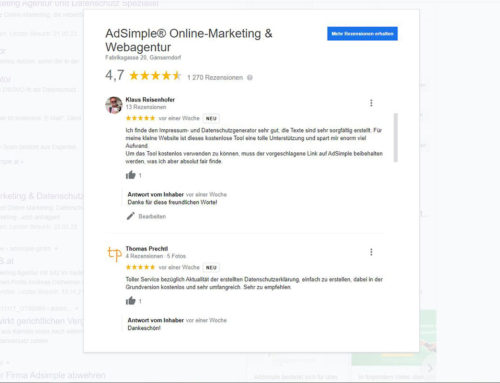Click review text 'Toller Service bezüglich Aktualität'
The width and height of the screenshot is (500, 383).
click(x=254, y=283)
